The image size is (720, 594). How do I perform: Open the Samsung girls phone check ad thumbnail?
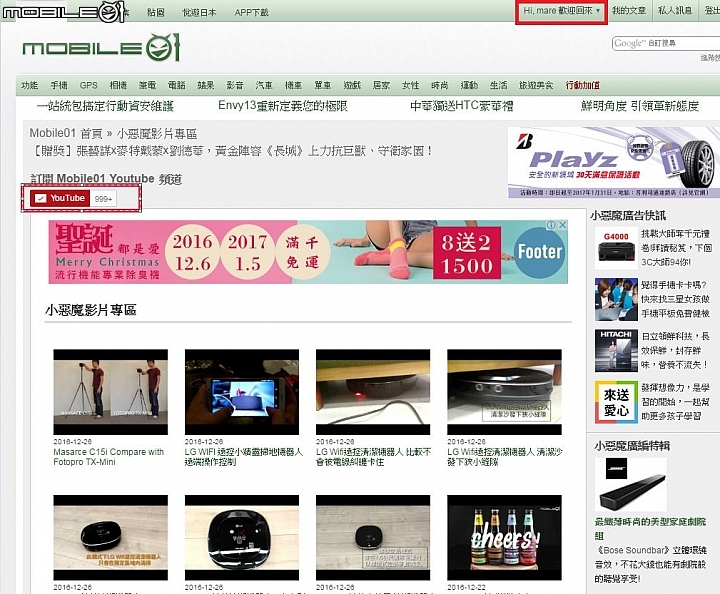click(x=616, y=299)
